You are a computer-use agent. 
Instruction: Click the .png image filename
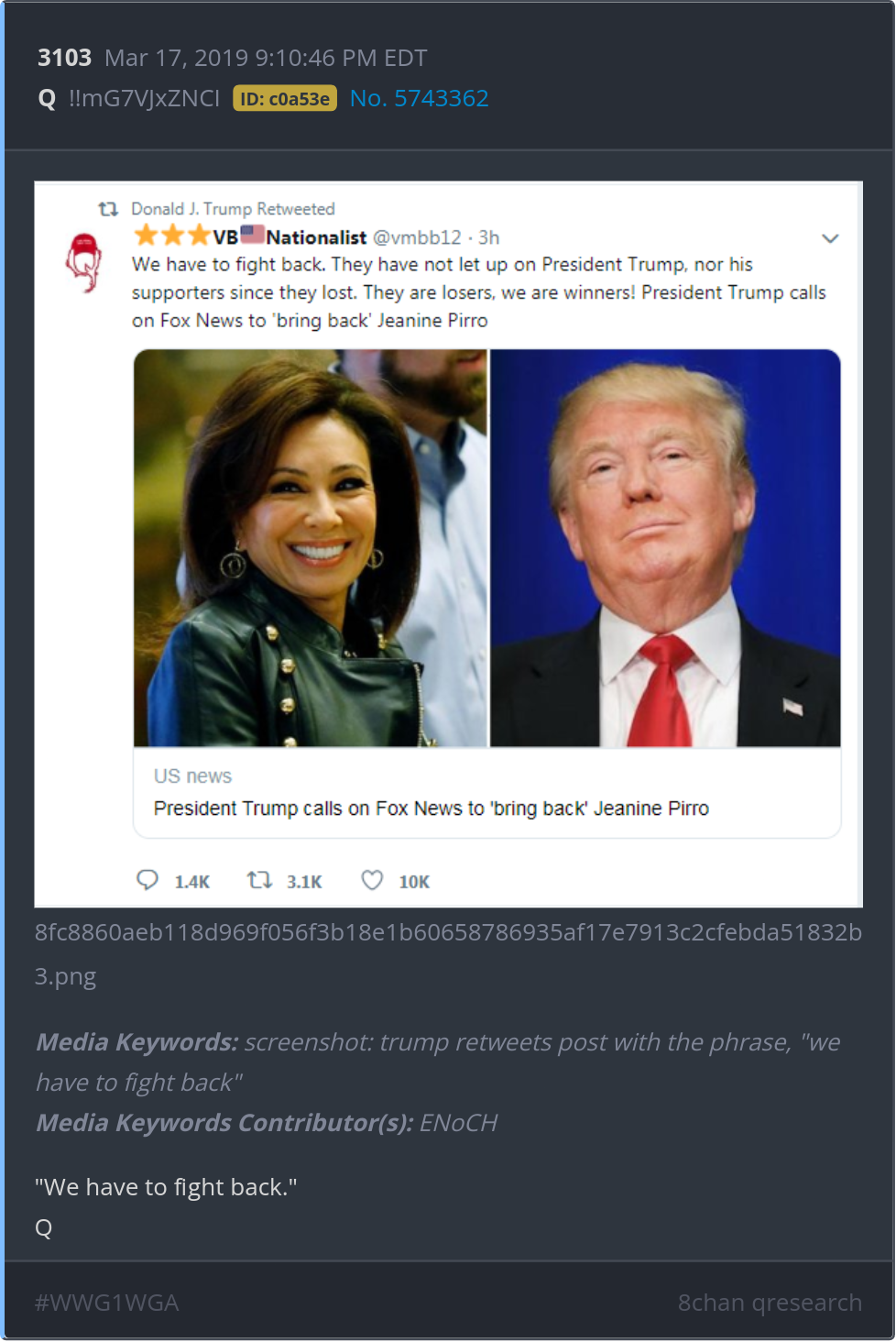point(447,953)
